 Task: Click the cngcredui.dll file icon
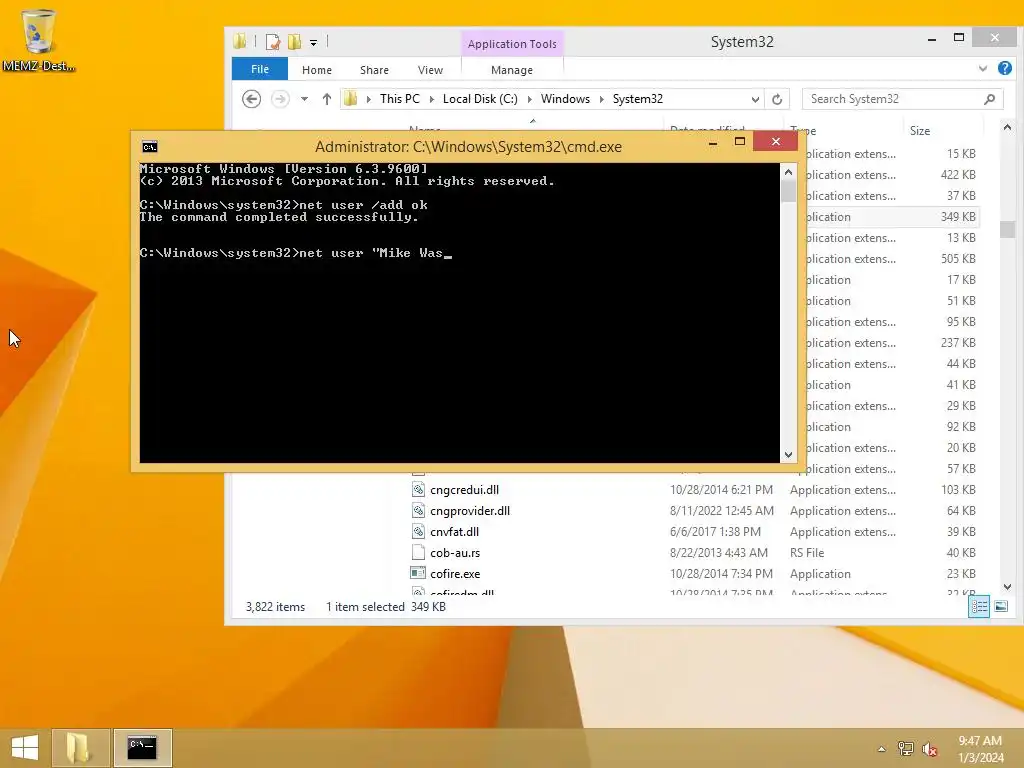coord(418,489)
